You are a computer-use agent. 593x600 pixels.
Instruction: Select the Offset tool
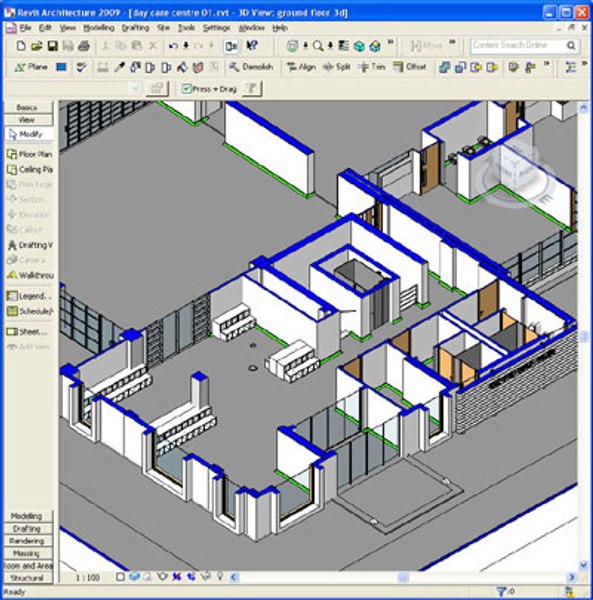[x=410, y=67]
